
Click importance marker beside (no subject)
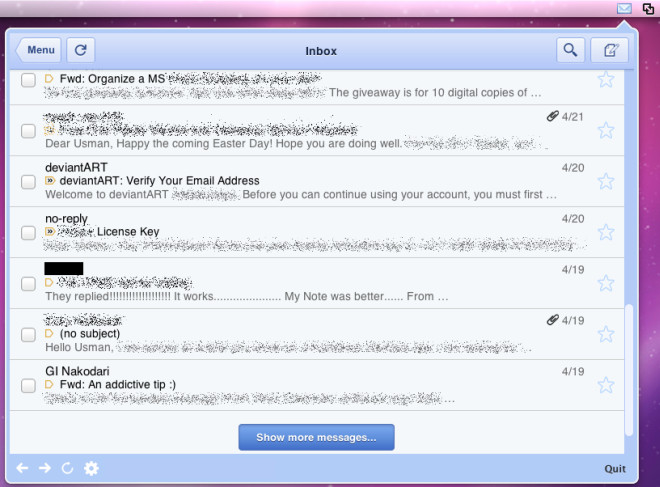(49, 333)
